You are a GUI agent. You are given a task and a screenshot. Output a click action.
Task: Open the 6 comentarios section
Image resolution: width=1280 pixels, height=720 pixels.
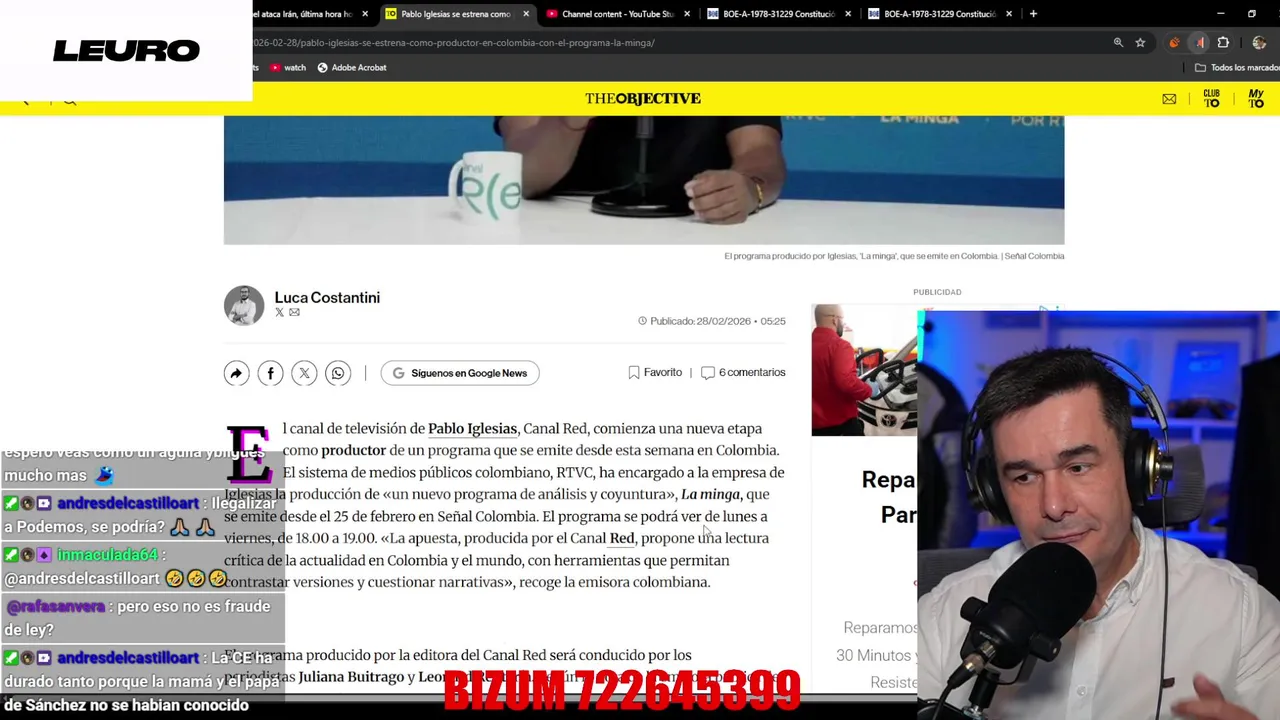743,372
